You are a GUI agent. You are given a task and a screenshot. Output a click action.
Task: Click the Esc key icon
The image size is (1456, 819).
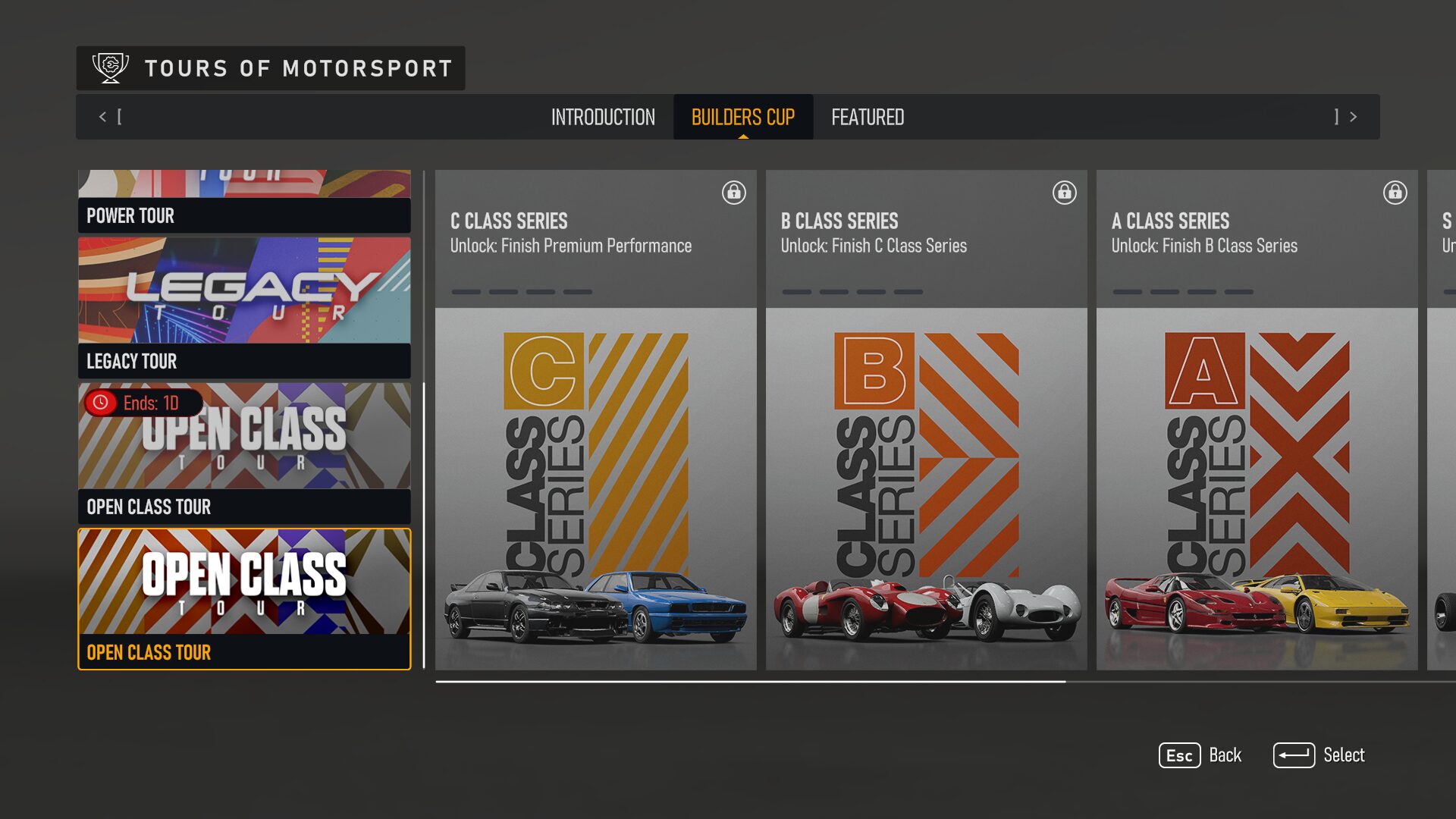(1179, 755)
